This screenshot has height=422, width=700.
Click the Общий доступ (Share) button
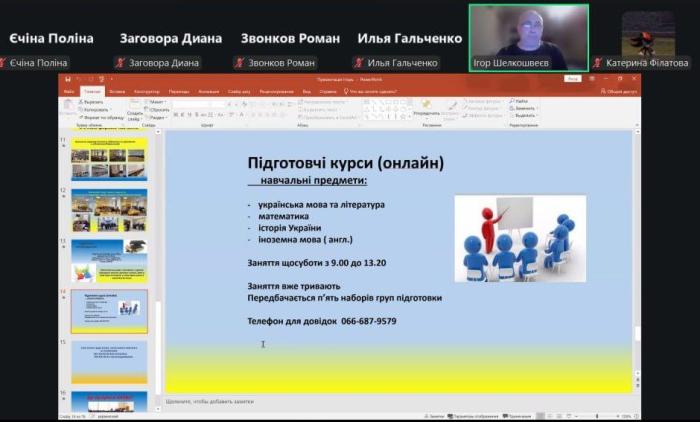tap(621, 90)
